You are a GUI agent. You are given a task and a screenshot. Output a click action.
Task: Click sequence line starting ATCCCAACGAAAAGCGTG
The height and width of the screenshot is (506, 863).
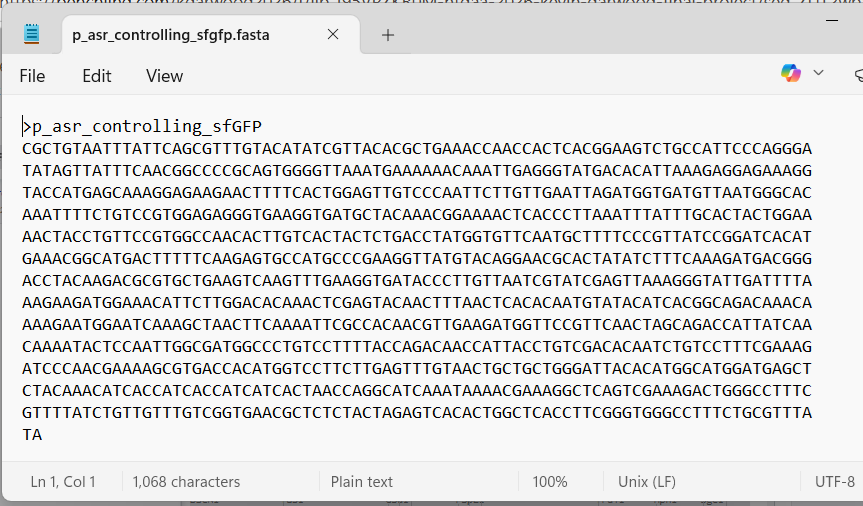(417, 369)
